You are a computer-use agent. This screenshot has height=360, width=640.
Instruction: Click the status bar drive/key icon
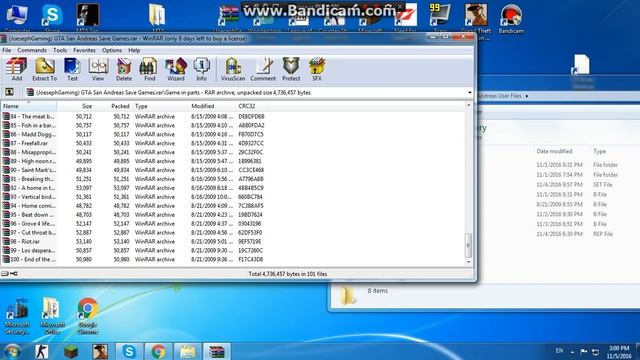pos(9,274)
